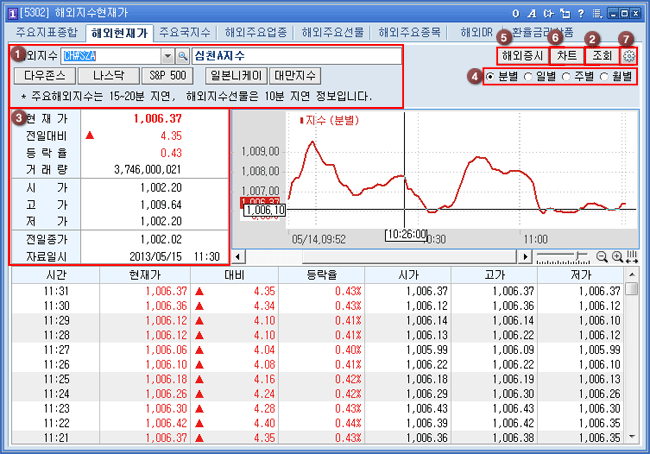Image resolution: width=650 pixels, height=454 pixels.
Task: Zoom in the chart with plus magnifier
Action: click(x=617, y=257)
